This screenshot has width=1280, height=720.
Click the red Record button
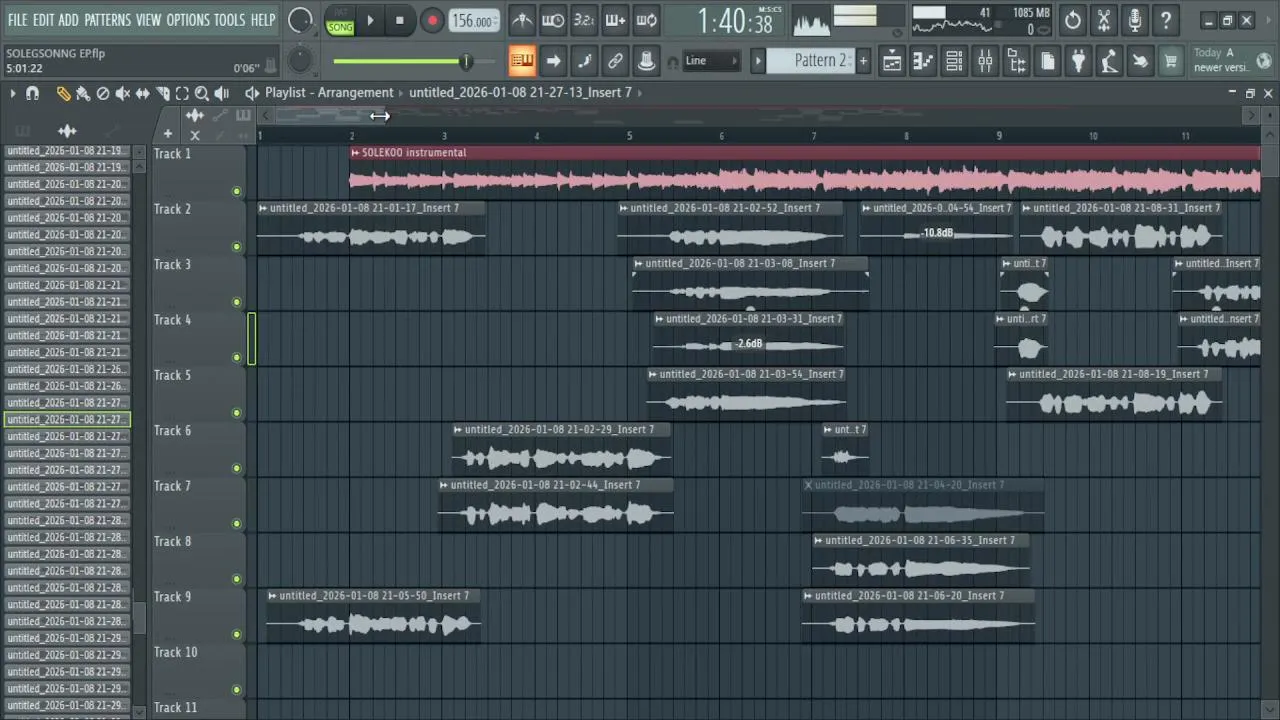pyautogui.click(x=432, y=20)
